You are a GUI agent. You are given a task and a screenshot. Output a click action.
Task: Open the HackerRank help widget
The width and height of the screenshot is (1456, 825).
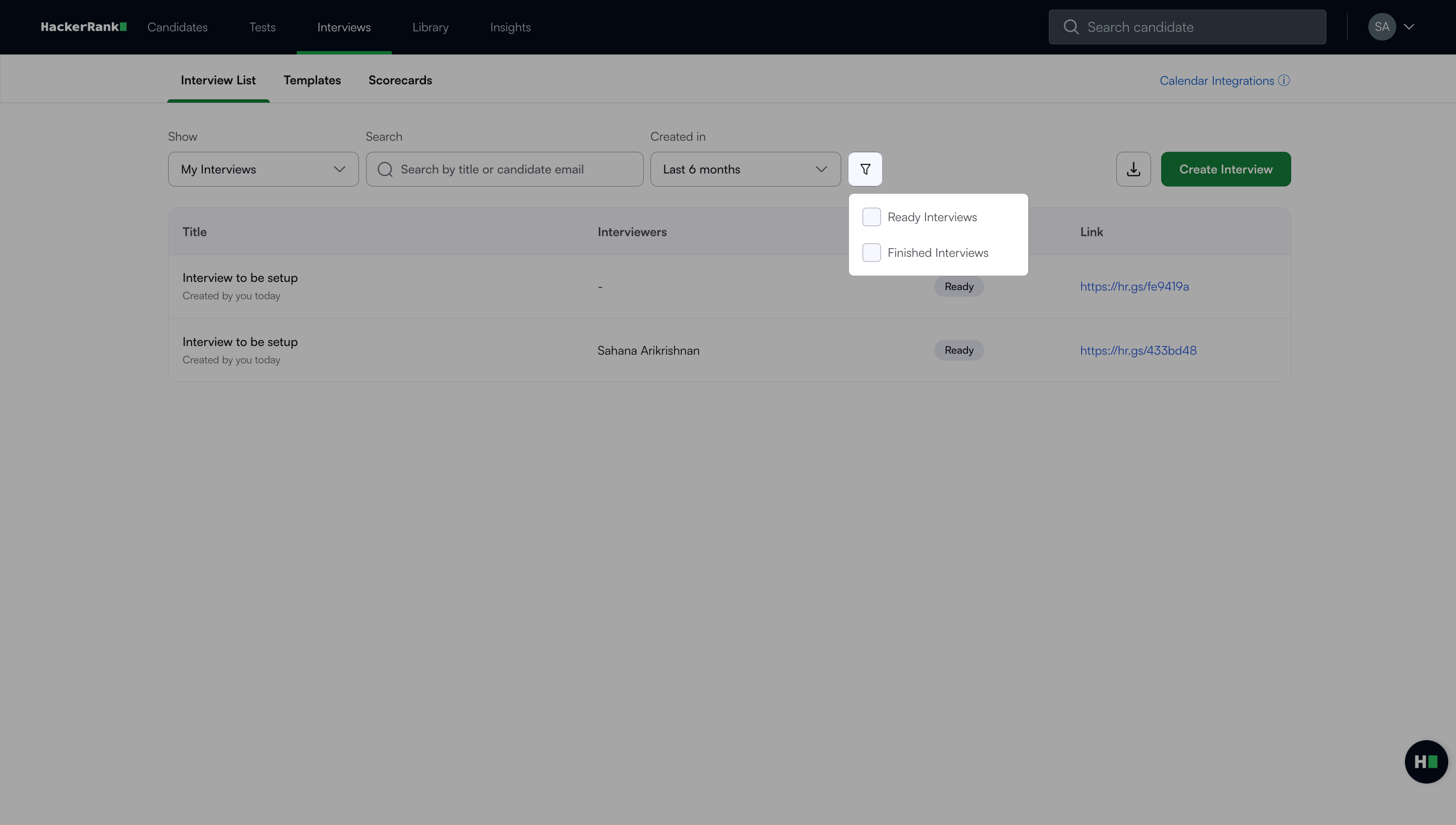[1426, 761]
